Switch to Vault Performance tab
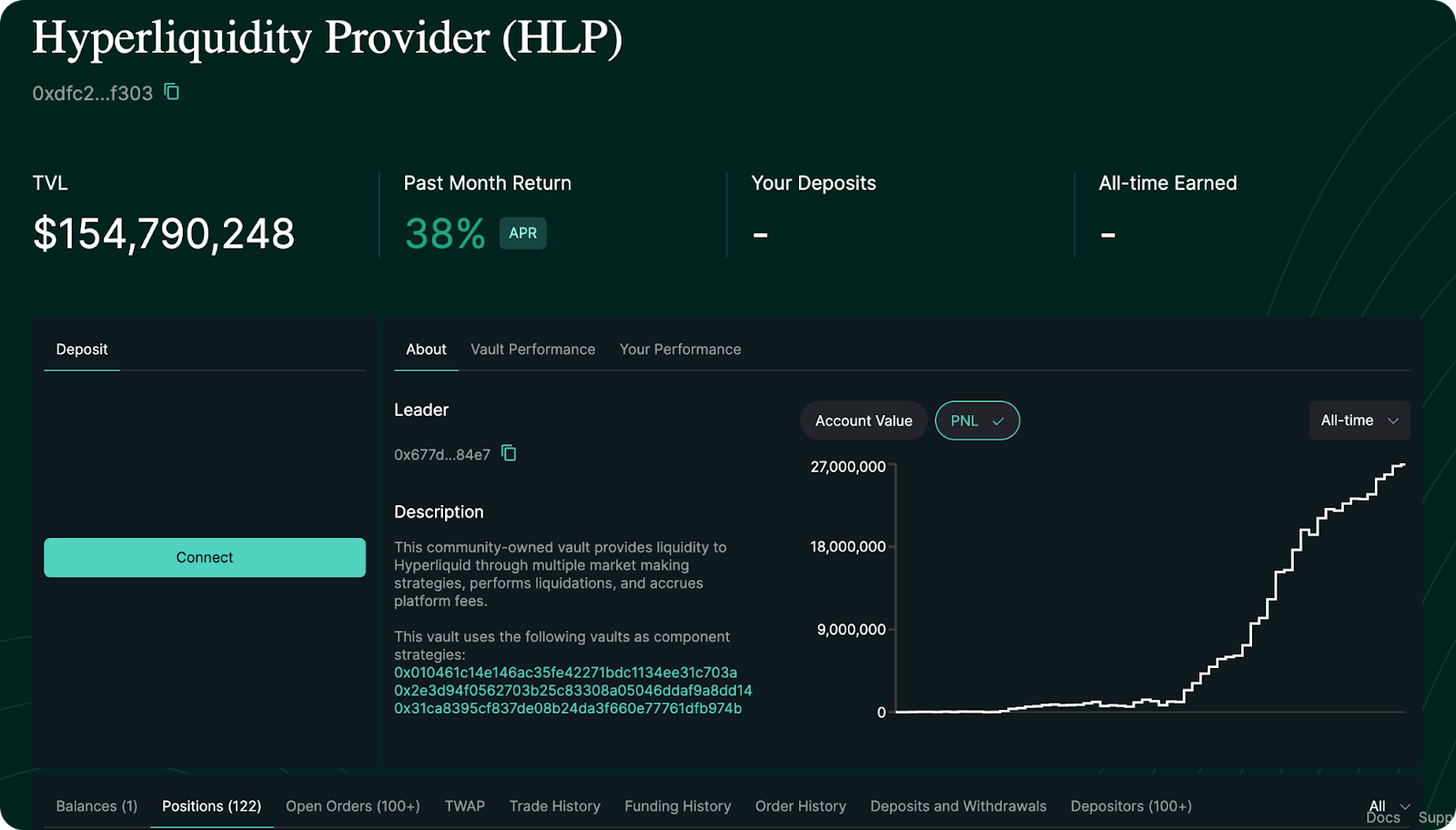The width and height of the screenshot is (1456, 830). coord(533,349)
